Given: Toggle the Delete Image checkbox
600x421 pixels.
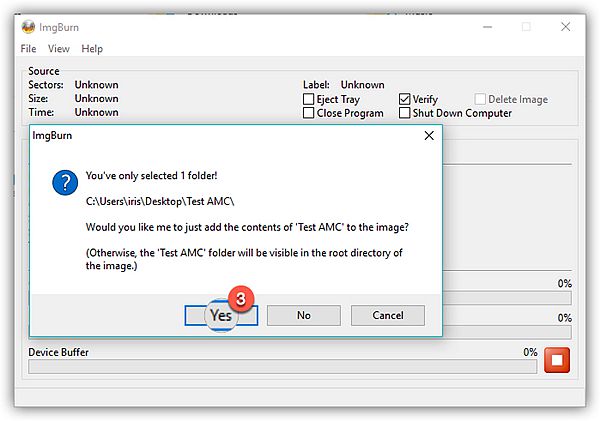Looking at the screenshot, I should (x=482, y=100).
